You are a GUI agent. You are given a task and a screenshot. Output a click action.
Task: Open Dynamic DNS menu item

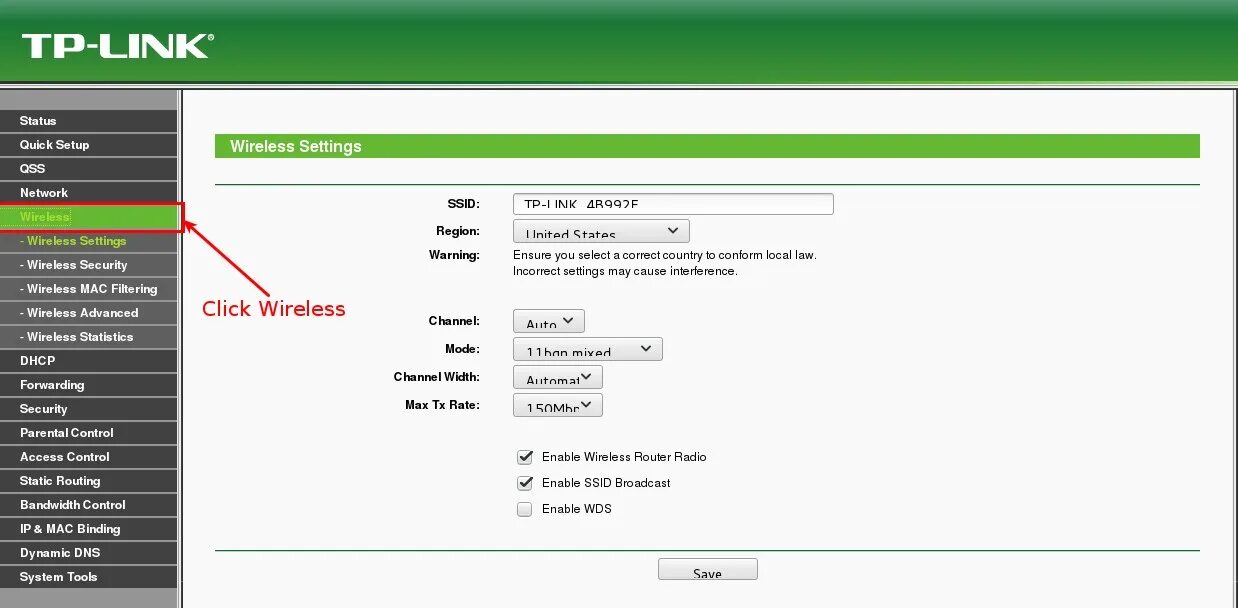coord(88,553)
